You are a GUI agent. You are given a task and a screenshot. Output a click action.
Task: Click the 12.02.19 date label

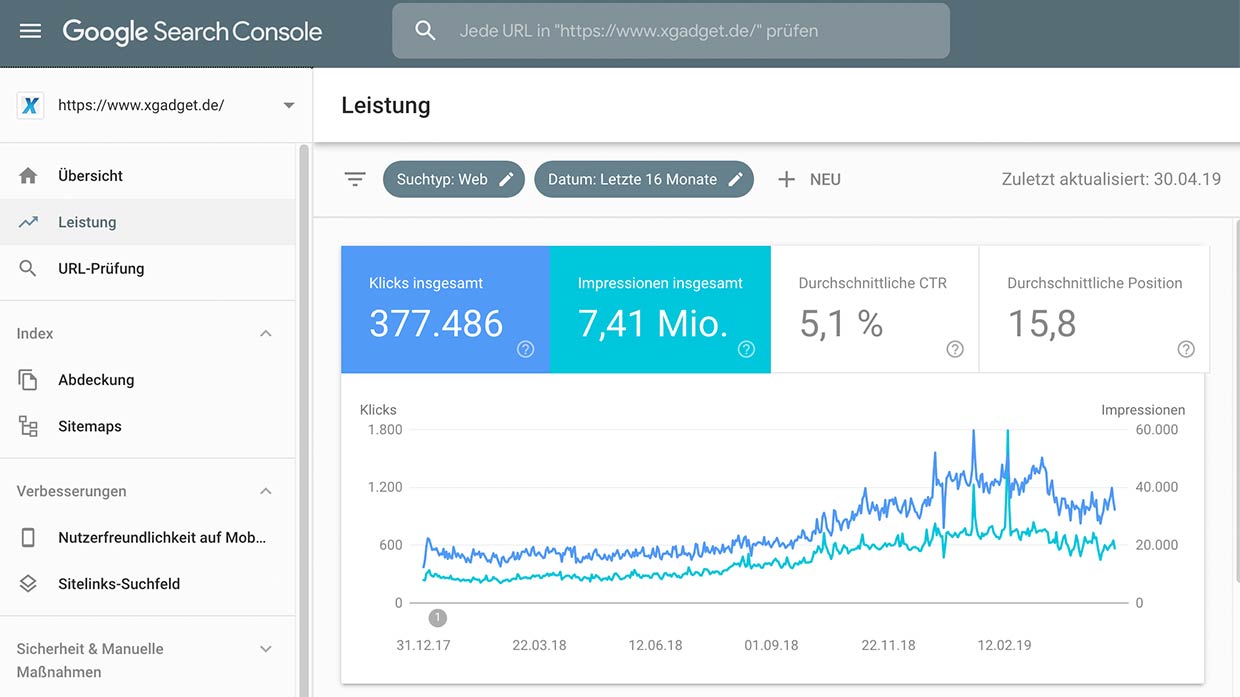pos(1003,645)
